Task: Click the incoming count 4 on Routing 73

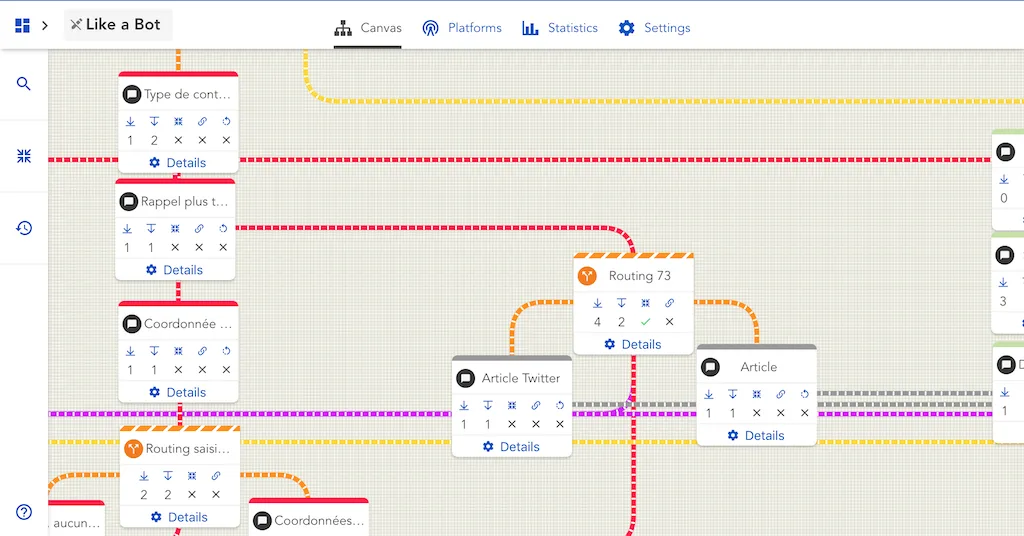Action: point(597,322)
